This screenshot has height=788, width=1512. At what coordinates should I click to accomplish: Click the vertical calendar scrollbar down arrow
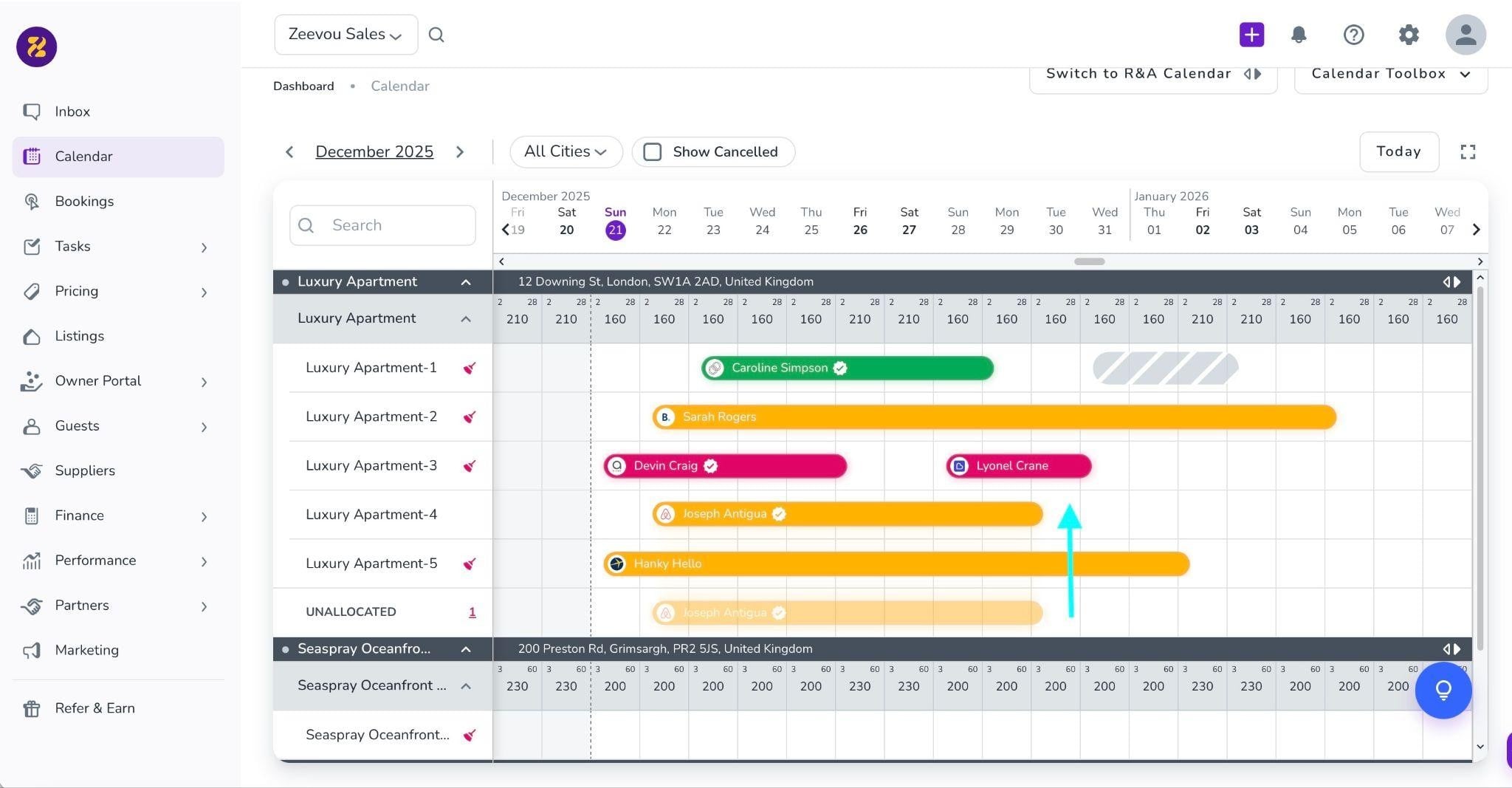pos(1480,747)
